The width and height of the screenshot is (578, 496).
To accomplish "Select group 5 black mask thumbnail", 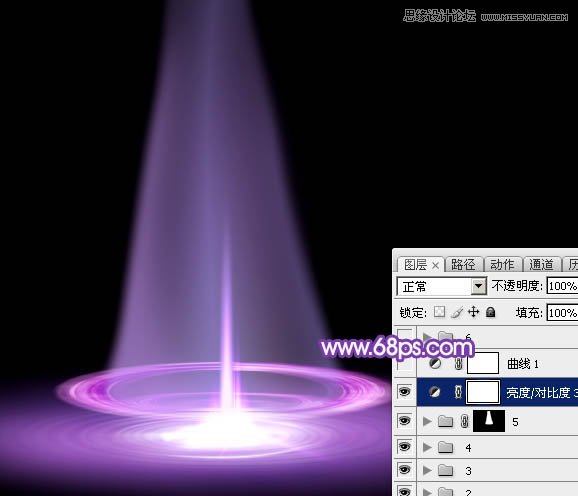I will [489, 420].
